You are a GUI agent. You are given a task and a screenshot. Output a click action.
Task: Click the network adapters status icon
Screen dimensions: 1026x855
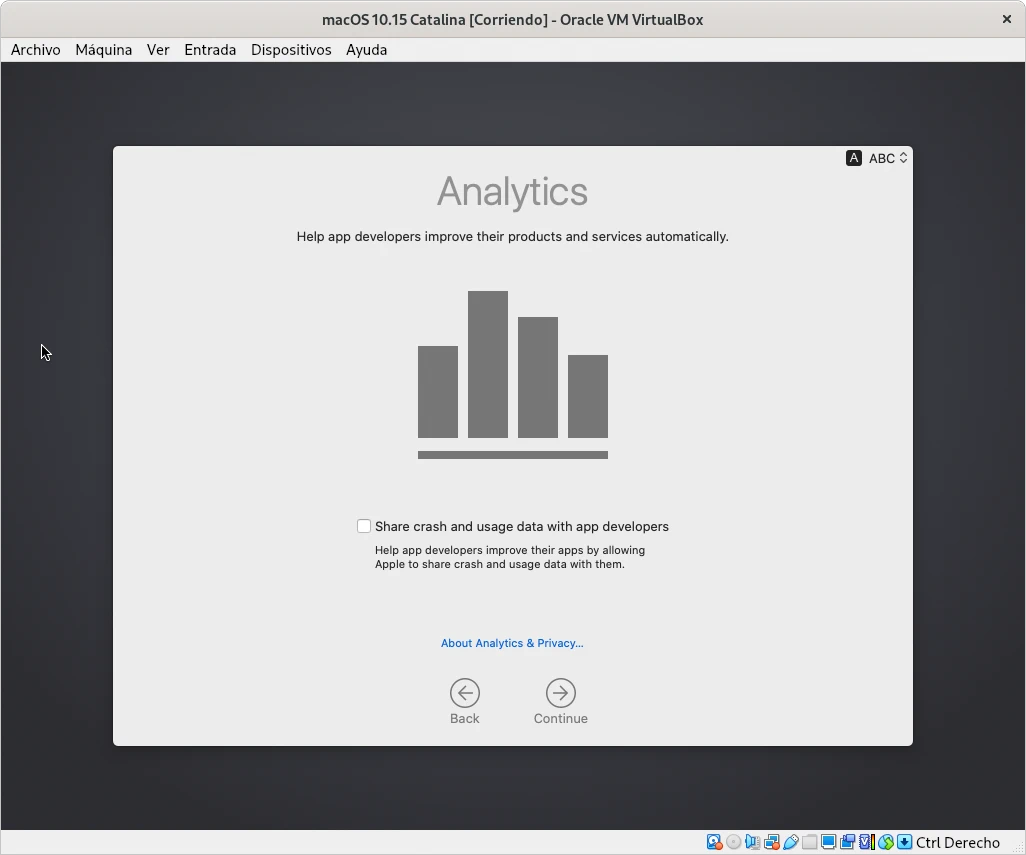tap(771, 842)
